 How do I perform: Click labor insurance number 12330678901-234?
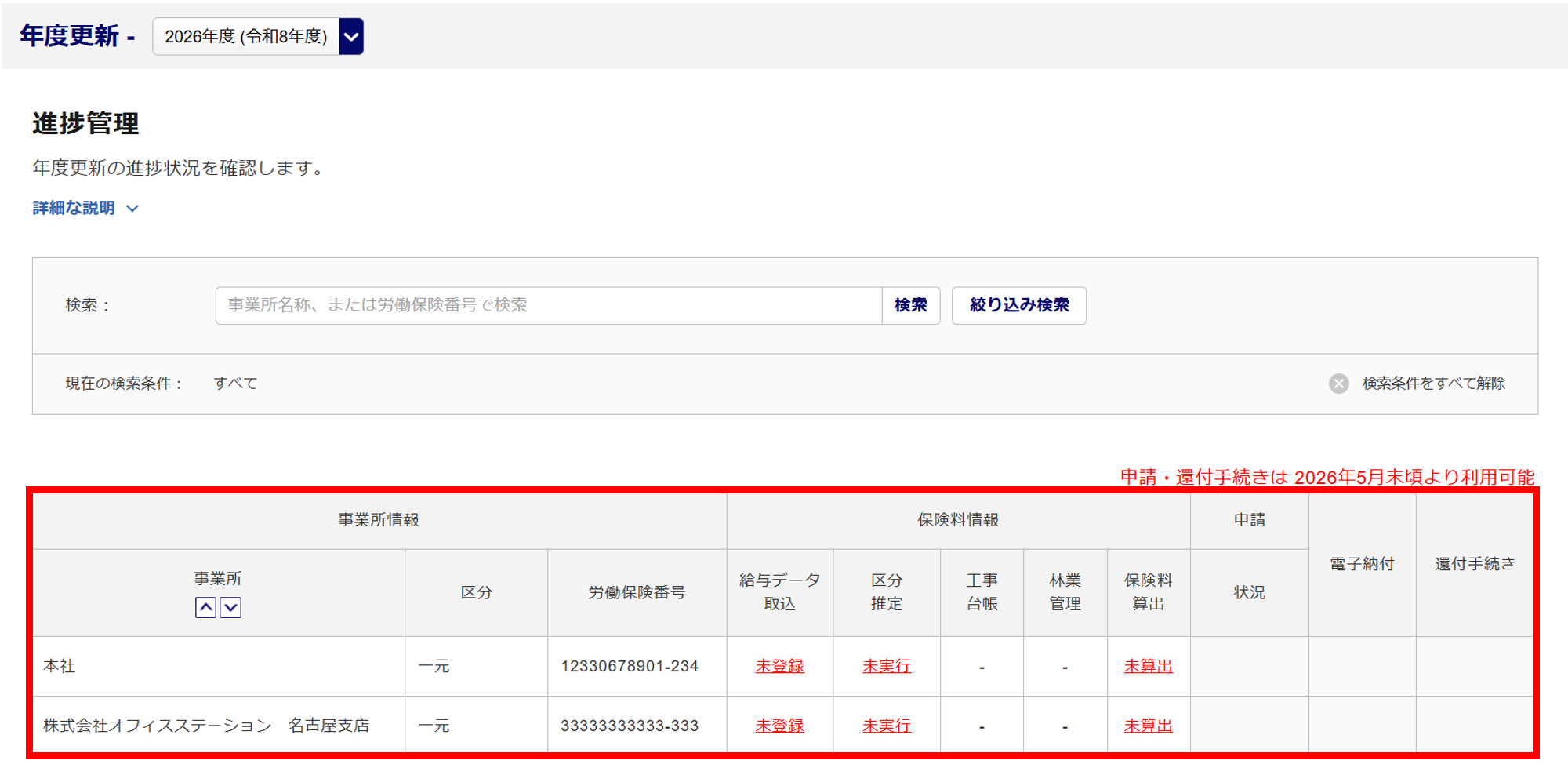[x=629, y=667]
